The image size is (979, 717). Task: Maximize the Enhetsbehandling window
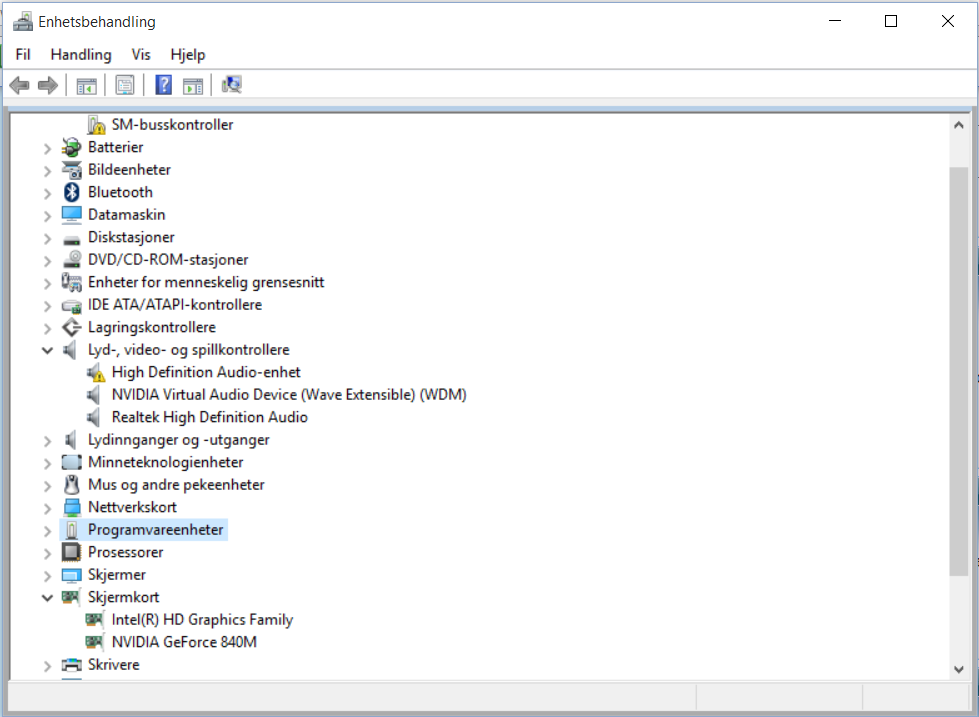(x=891, y=21)
